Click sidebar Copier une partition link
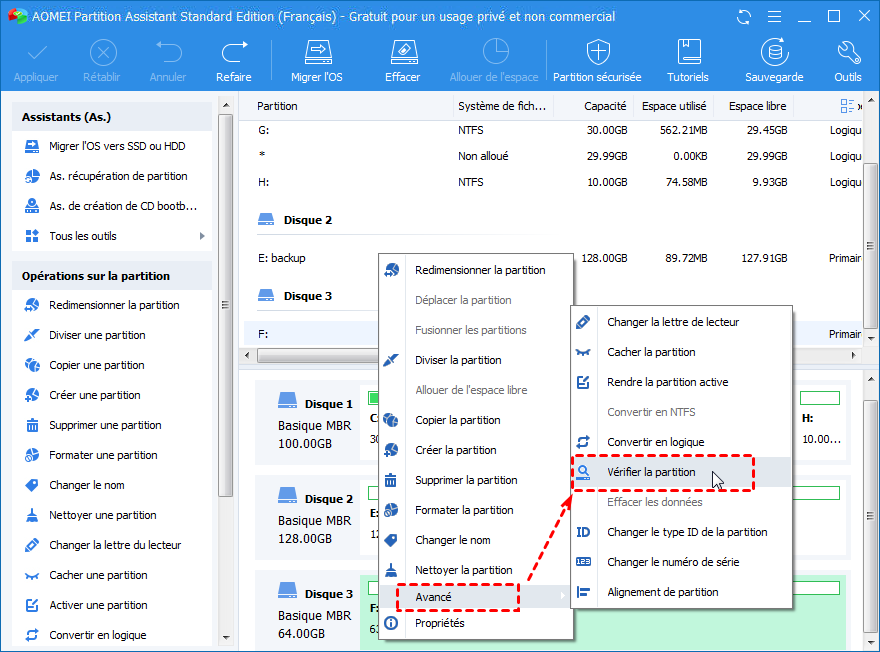Viewport: 880px width, 652px height. pos(97,365)
